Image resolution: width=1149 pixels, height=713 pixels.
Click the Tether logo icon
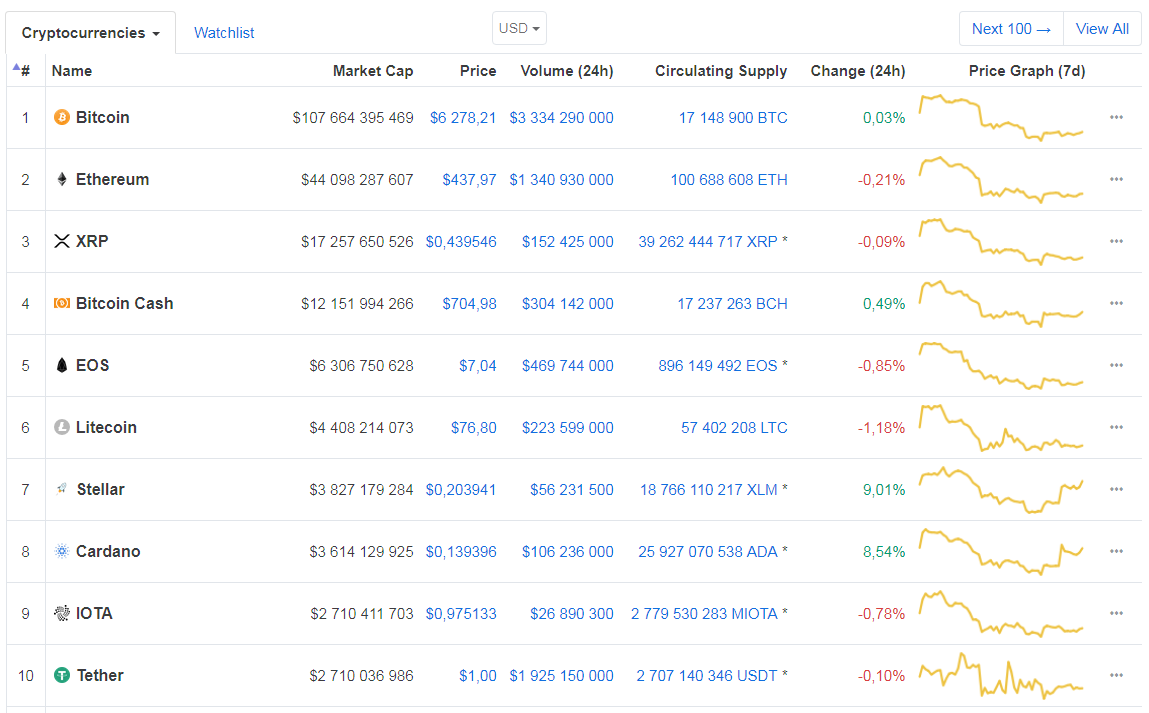point(62,675)
